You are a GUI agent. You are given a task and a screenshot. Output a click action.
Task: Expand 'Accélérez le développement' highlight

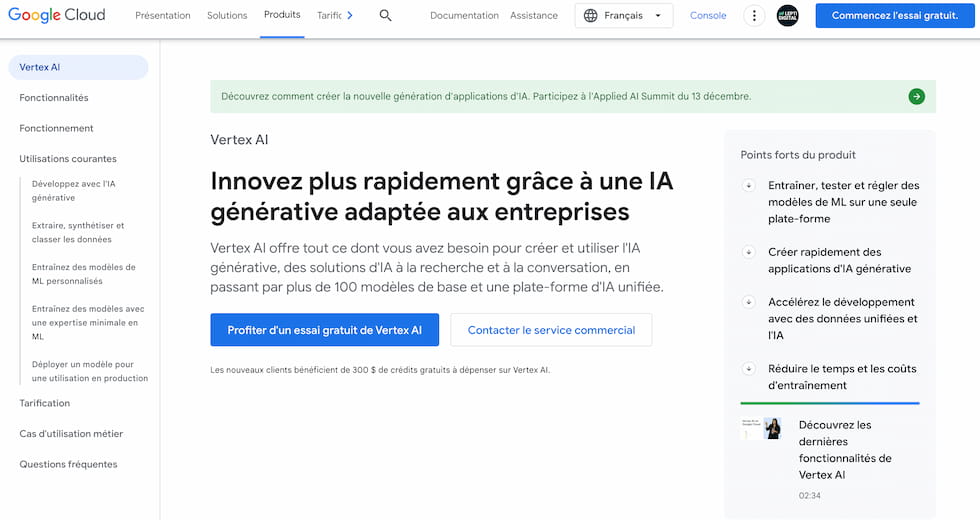(748, 302)
